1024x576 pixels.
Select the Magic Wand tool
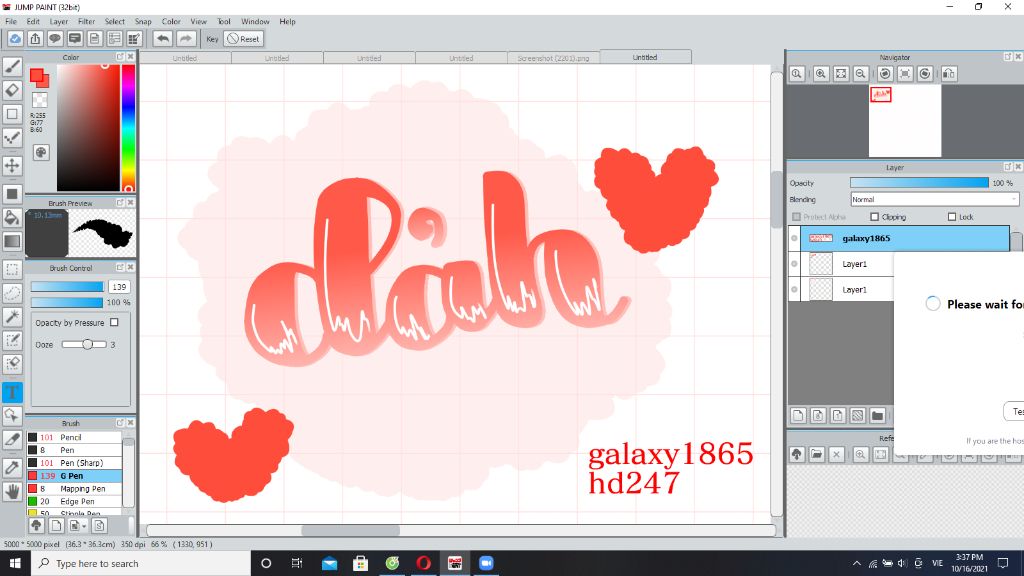click(12, 316)
